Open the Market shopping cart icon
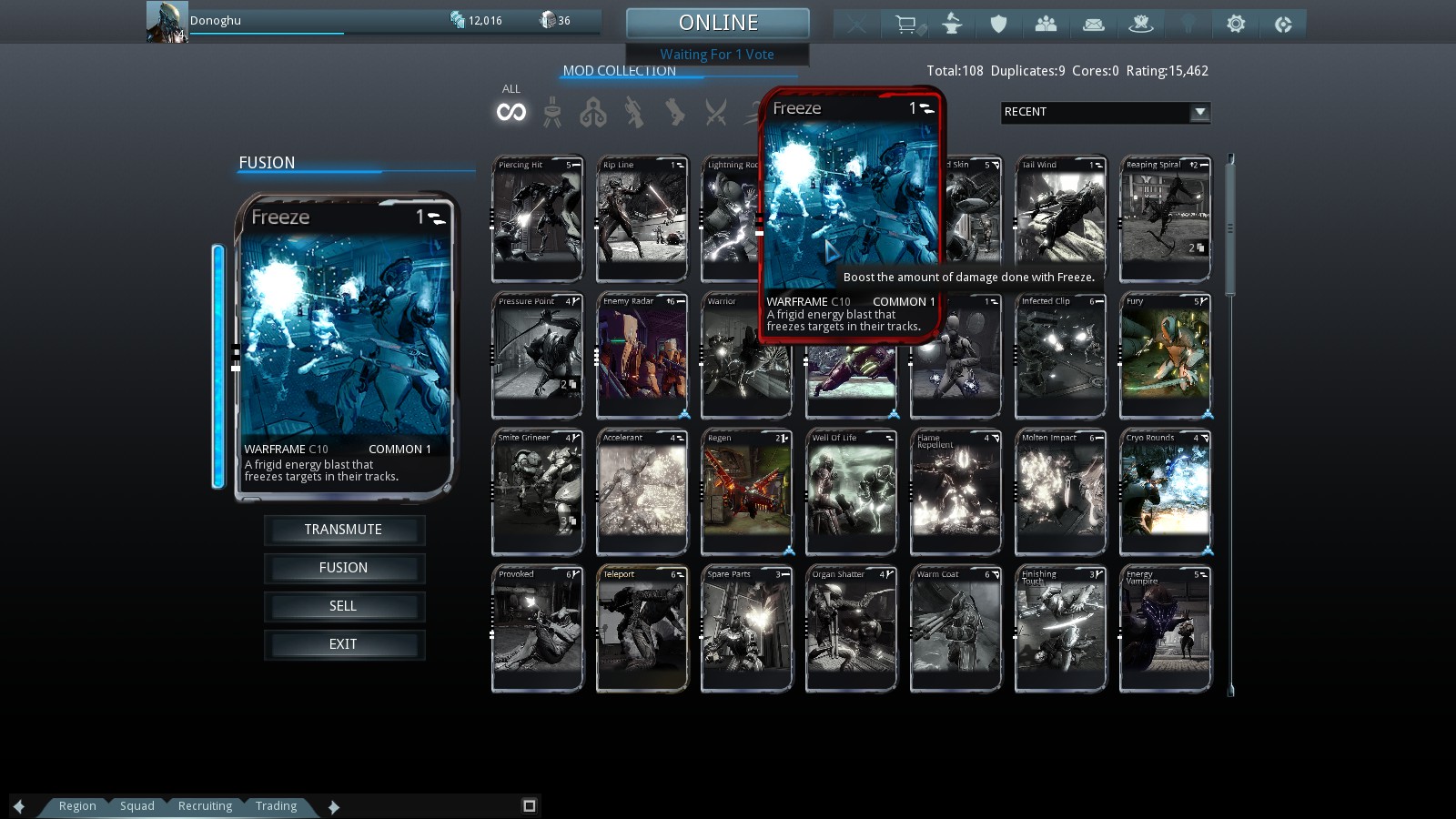The image size is (1456, 819). click(905, 25)
